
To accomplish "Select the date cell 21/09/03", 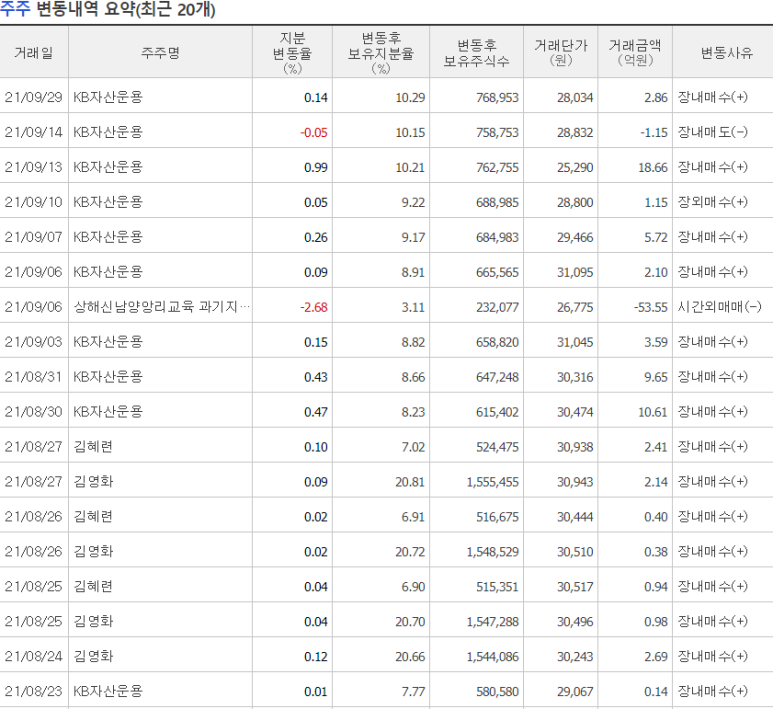I will tap(34, 342).
